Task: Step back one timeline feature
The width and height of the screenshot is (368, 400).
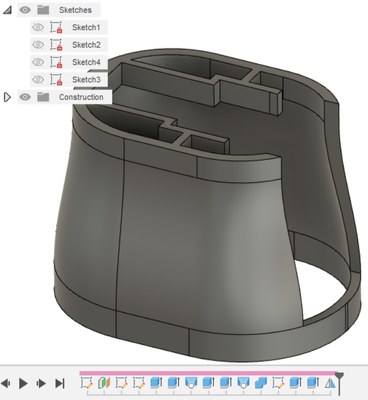Action: [6, 383]
